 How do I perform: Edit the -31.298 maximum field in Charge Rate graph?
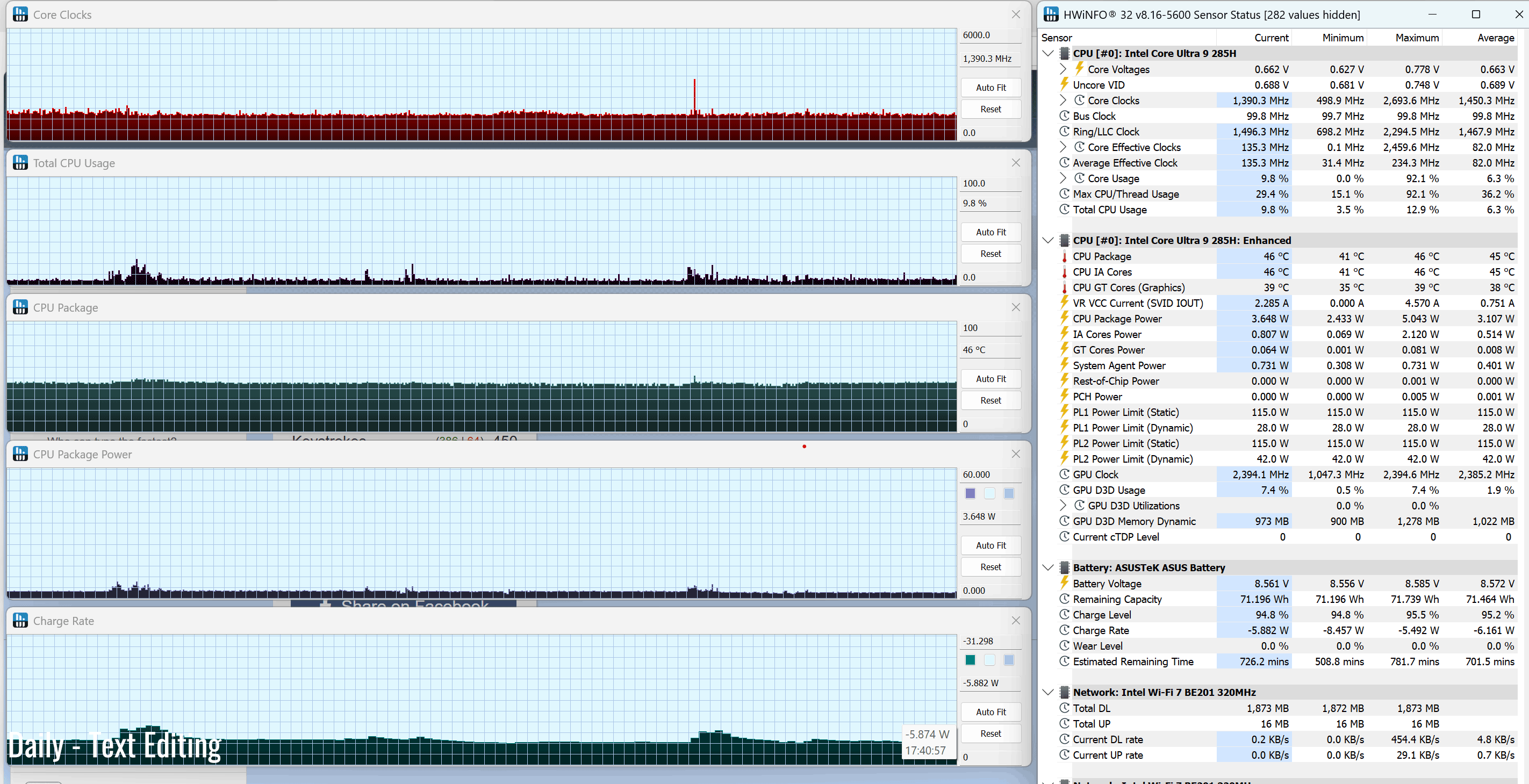tap(990, 642)
